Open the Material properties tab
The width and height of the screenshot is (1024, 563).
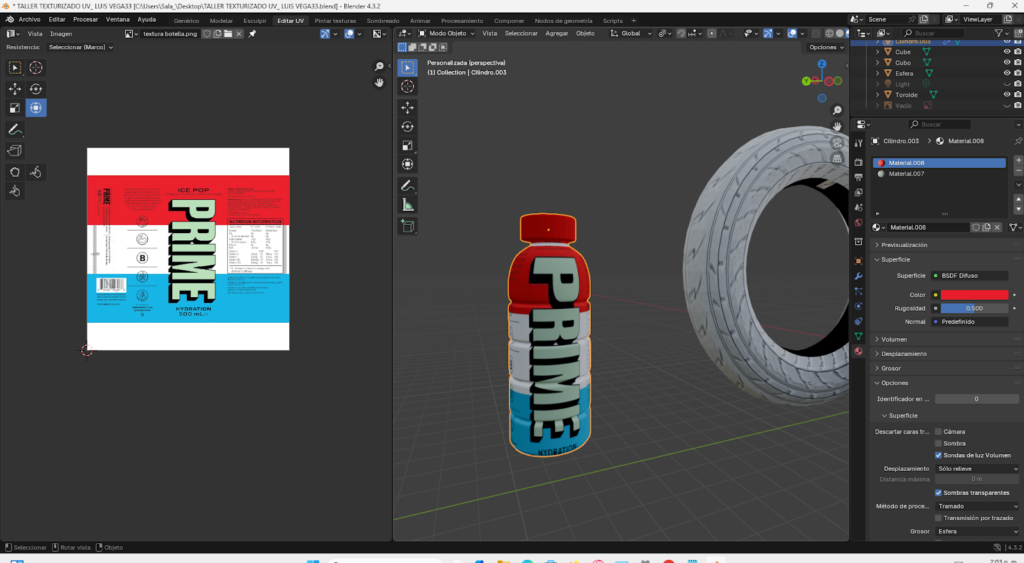click(x=858, y=351)
